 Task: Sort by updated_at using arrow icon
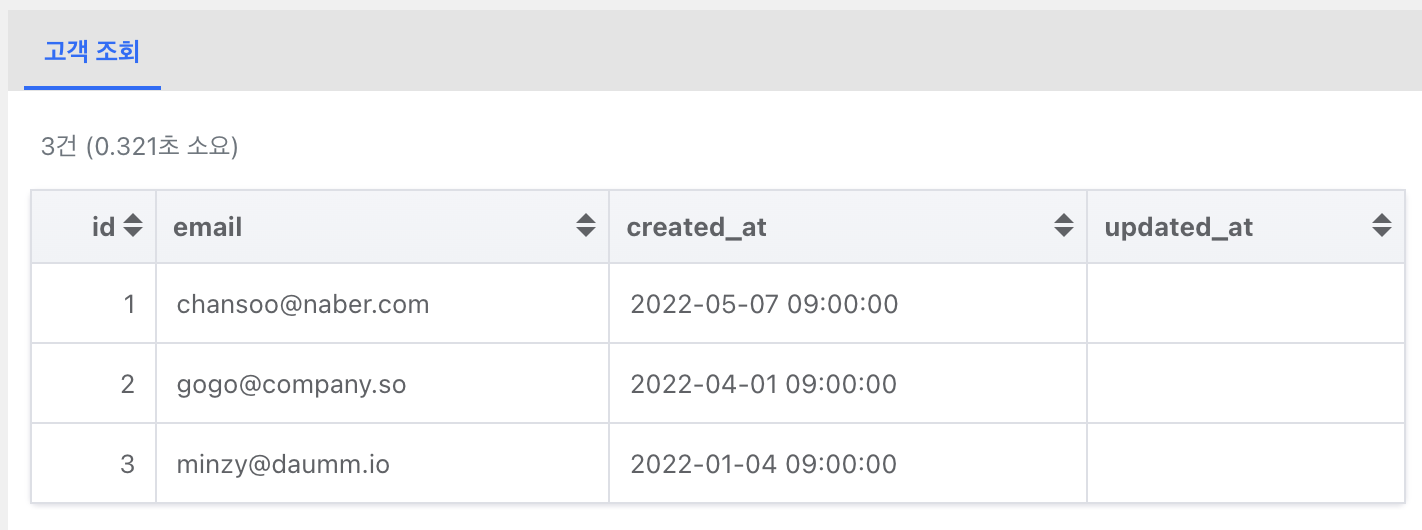pos(1382,227)
